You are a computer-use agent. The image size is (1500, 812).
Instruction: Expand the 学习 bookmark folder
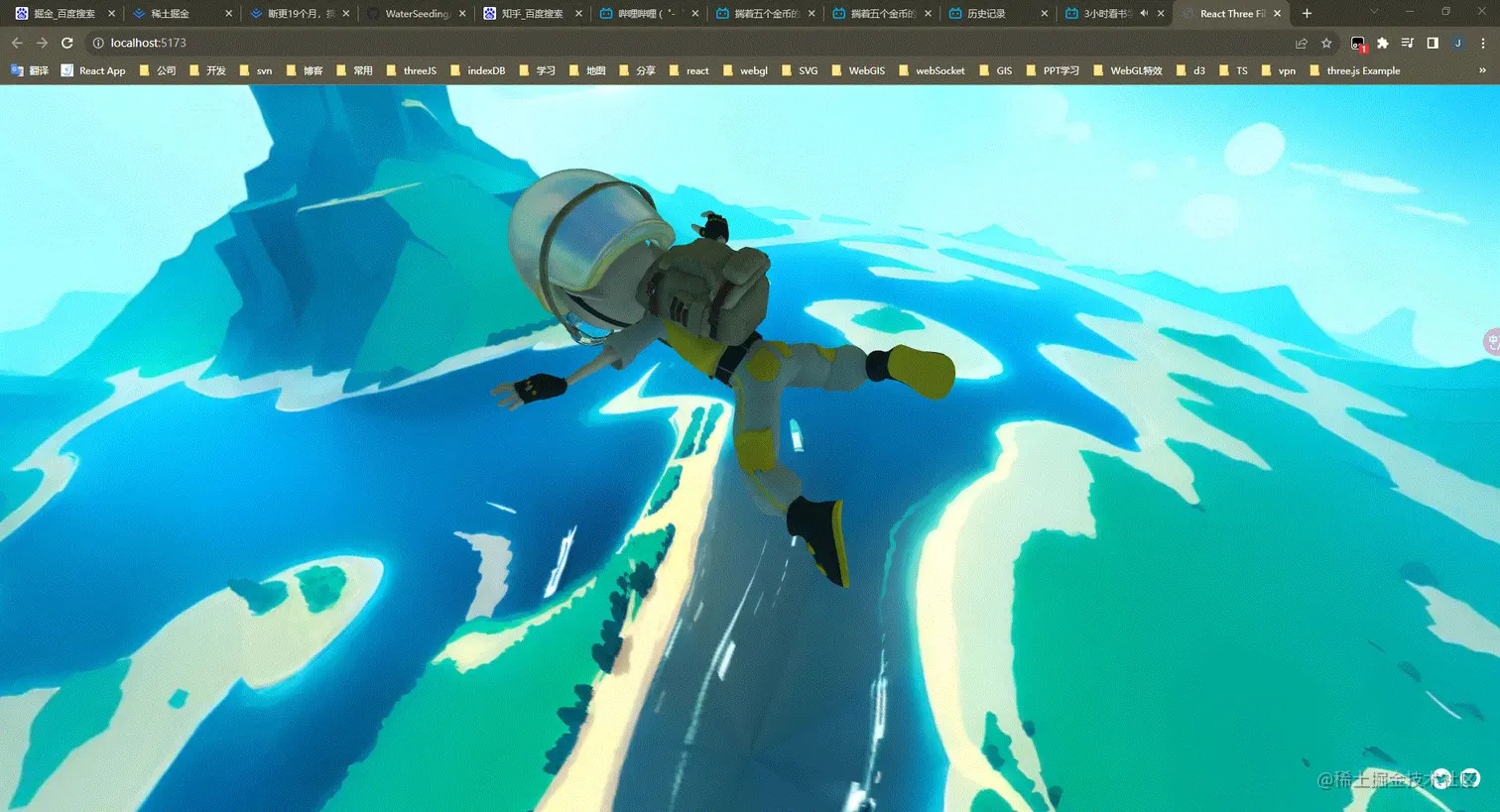tap(538, 70)
